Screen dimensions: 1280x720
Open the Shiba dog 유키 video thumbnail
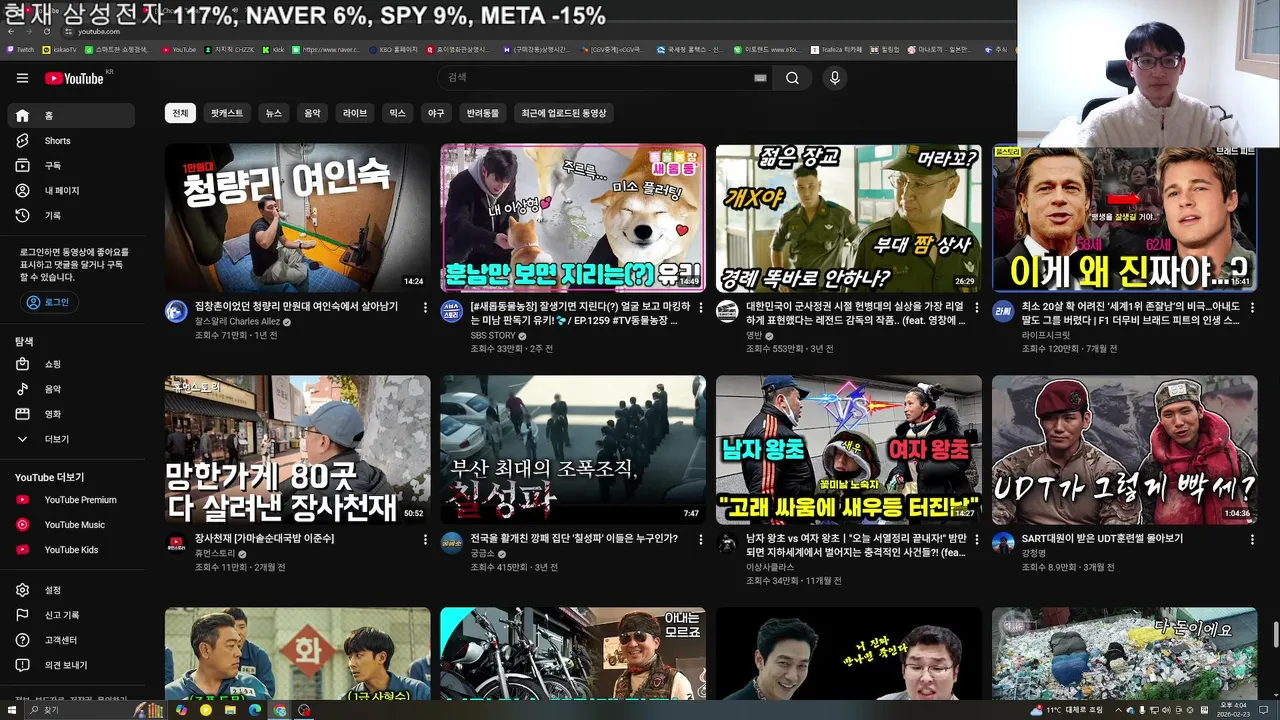coord(573,218)
